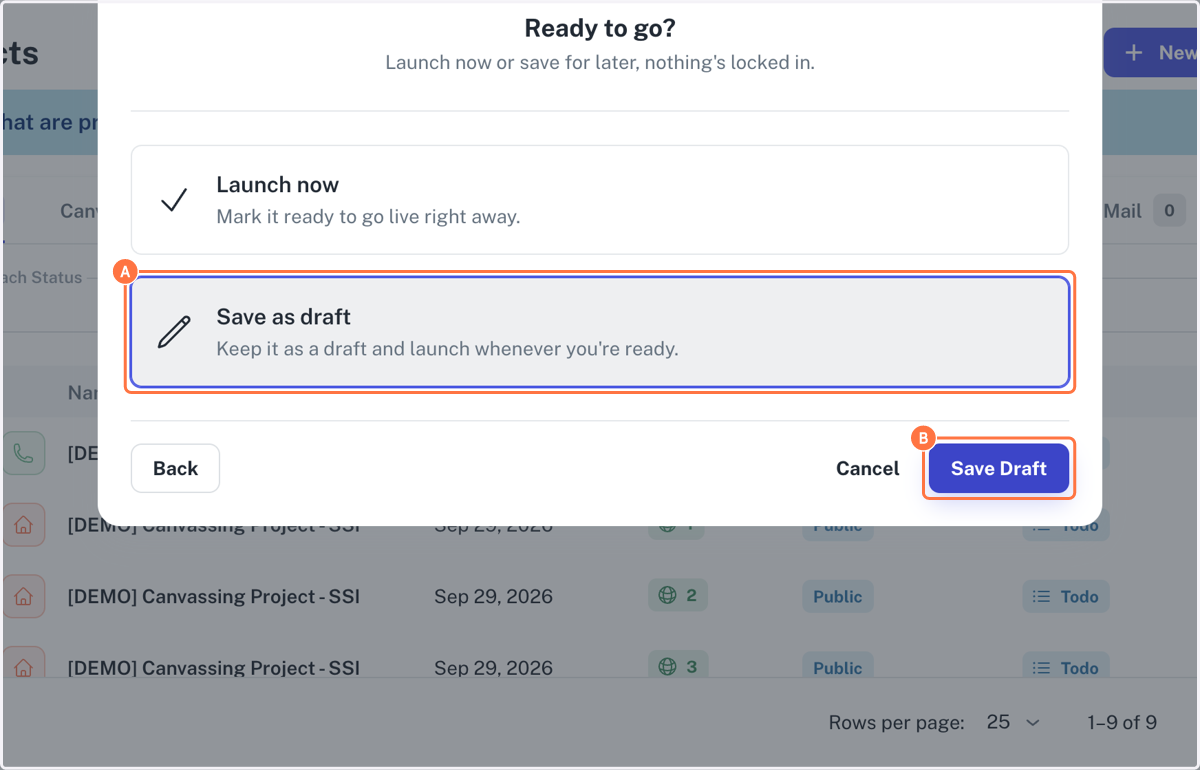
Task: Click the globe badge showing 3
Action: click(x=677, y=667)
